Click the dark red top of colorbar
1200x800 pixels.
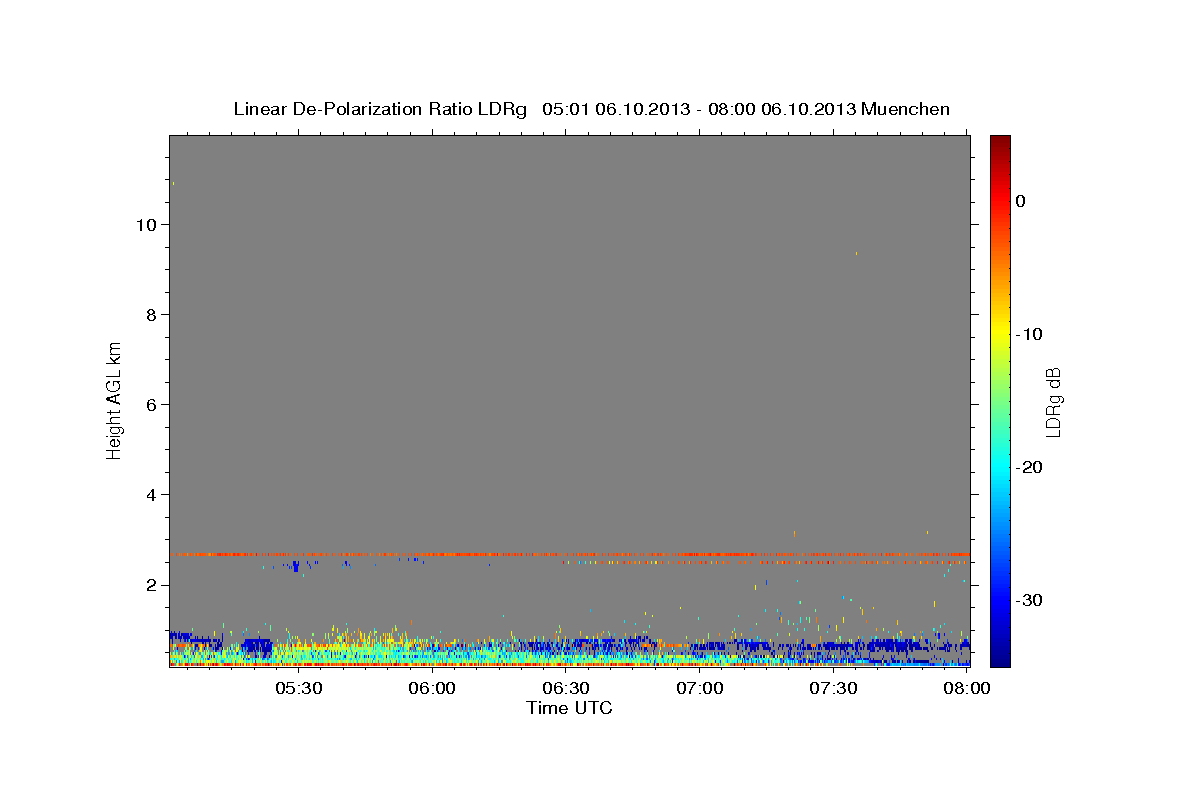[1000, 144]
